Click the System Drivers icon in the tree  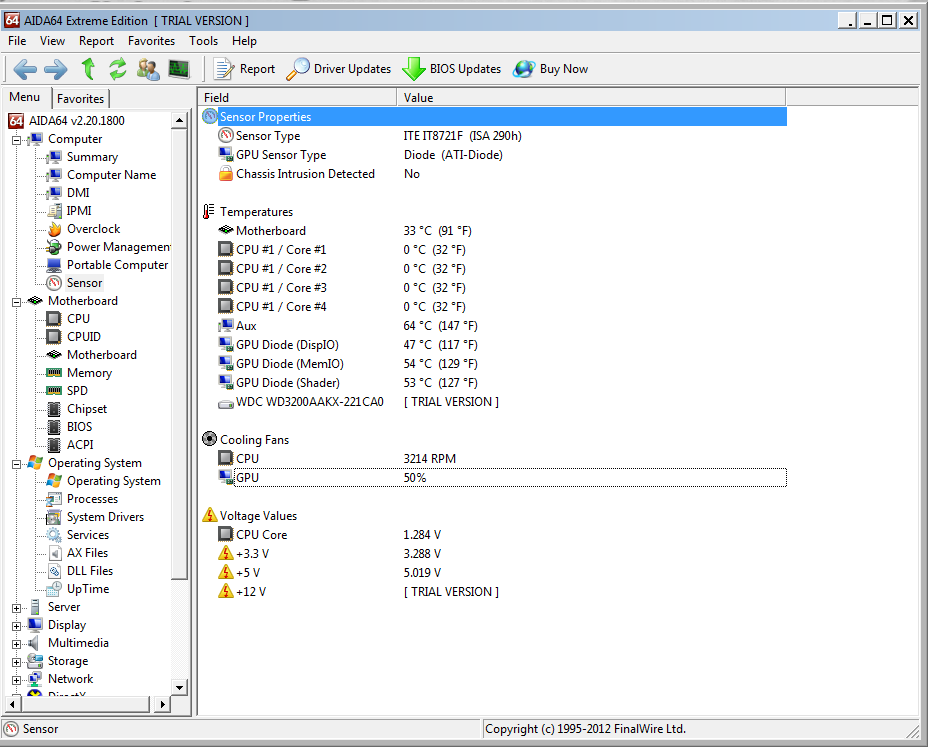tap(54, 517)
